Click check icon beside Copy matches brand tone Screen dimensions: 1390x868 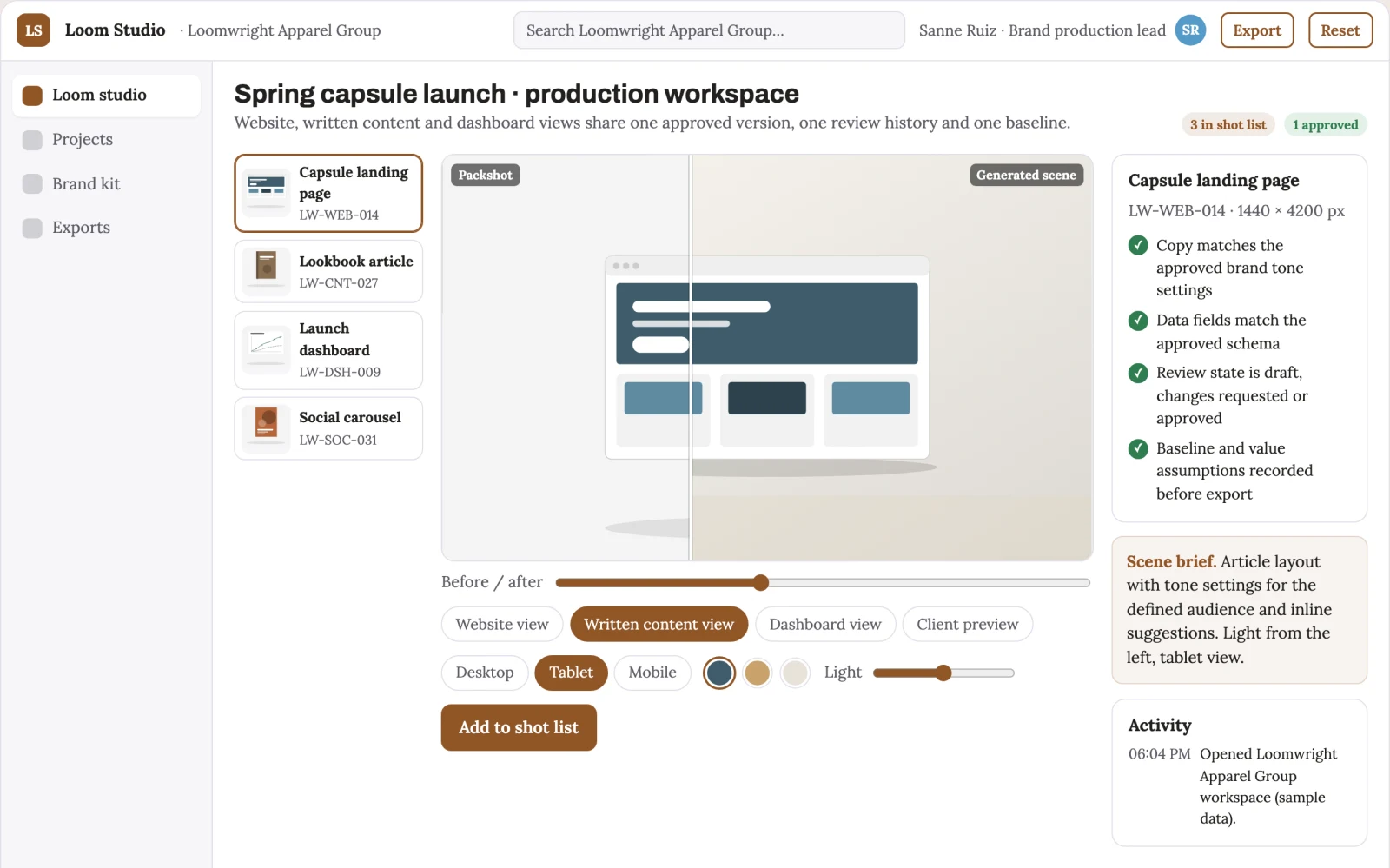click(1138, 246)
